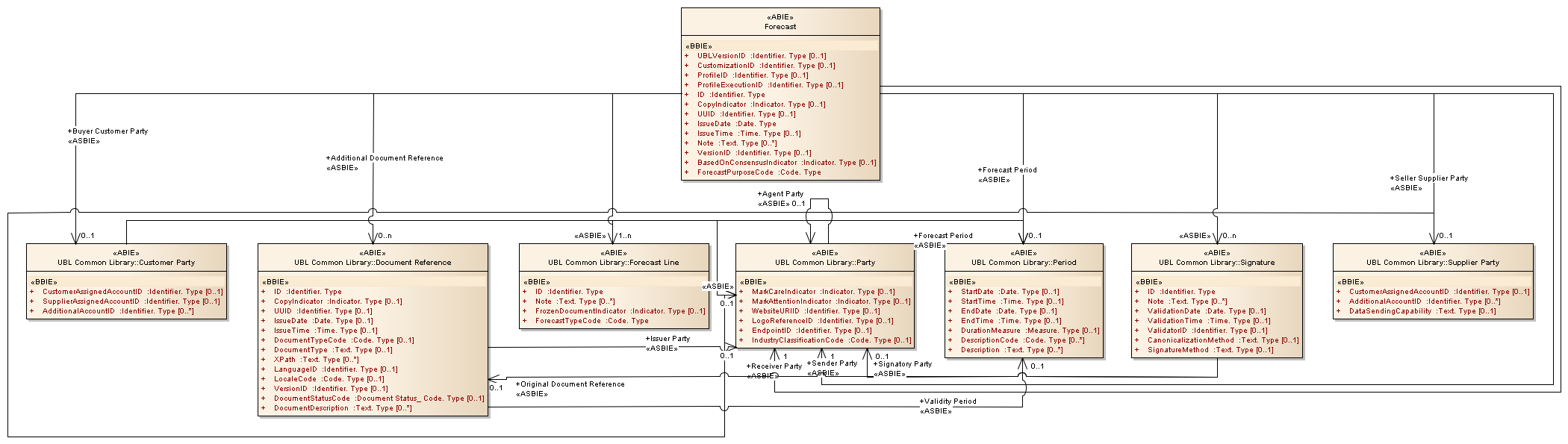Screen dimensions: 1568x444
Task: Select the Forecast class header
Action: (780, 27)
